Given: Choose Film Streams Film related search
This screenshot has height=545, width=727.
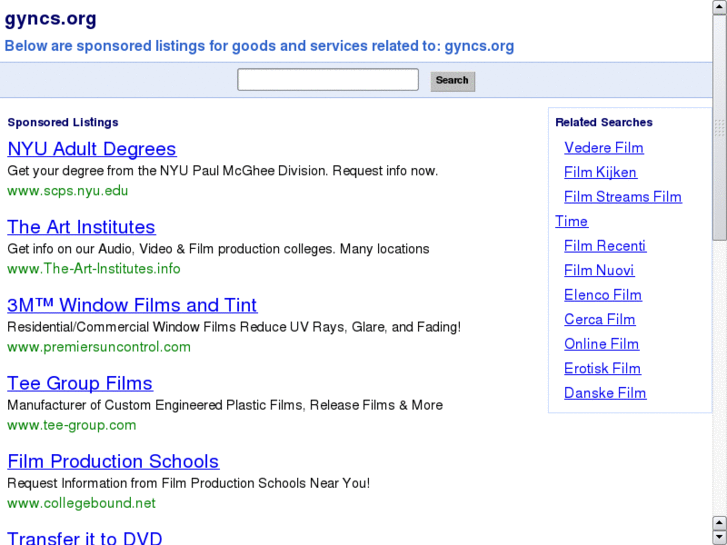Looking at the screenshot, I should (x=622, y=197).
